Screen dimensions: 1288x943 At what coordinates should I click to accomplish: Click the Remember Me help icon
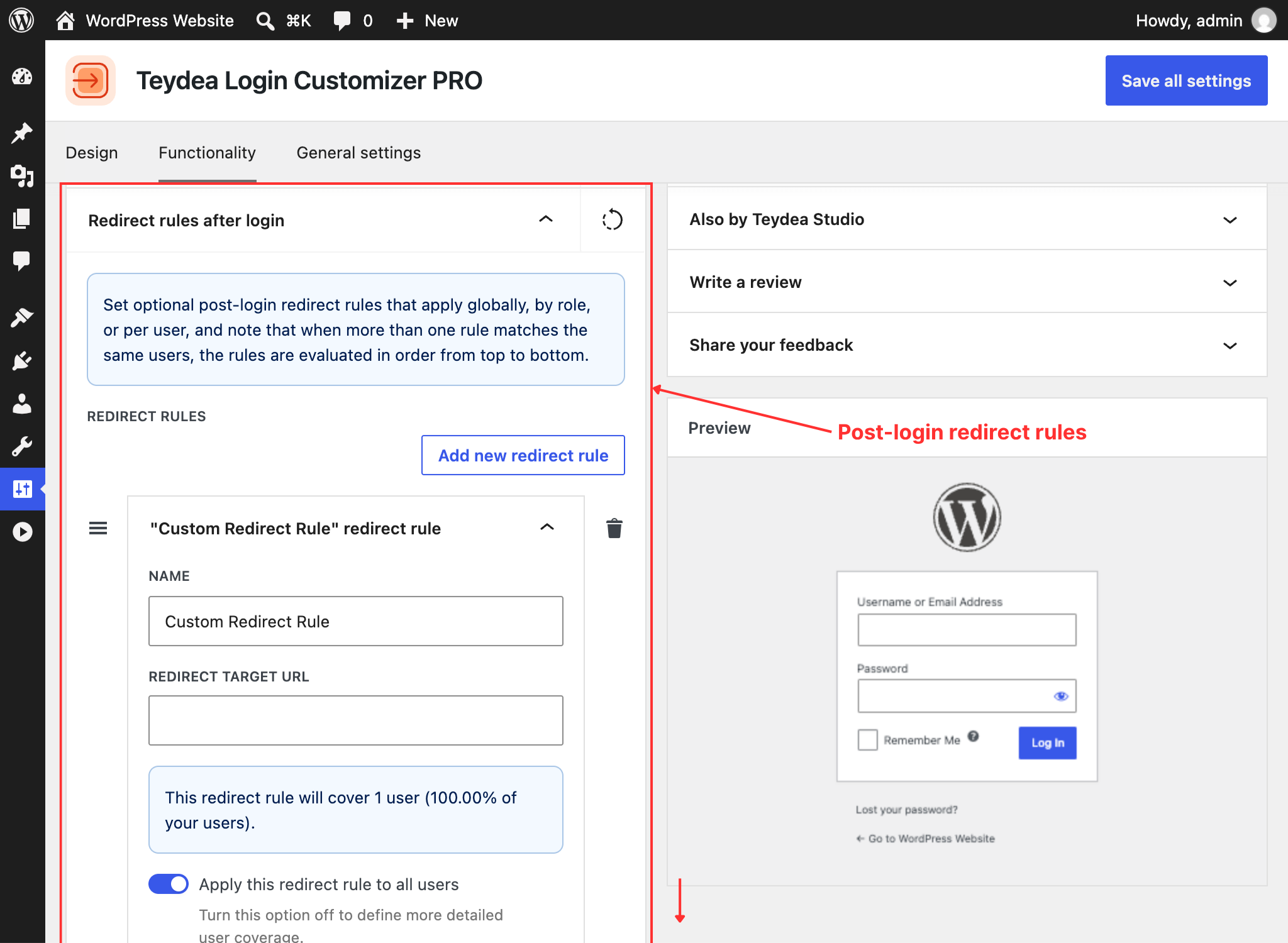coord(973,736)
